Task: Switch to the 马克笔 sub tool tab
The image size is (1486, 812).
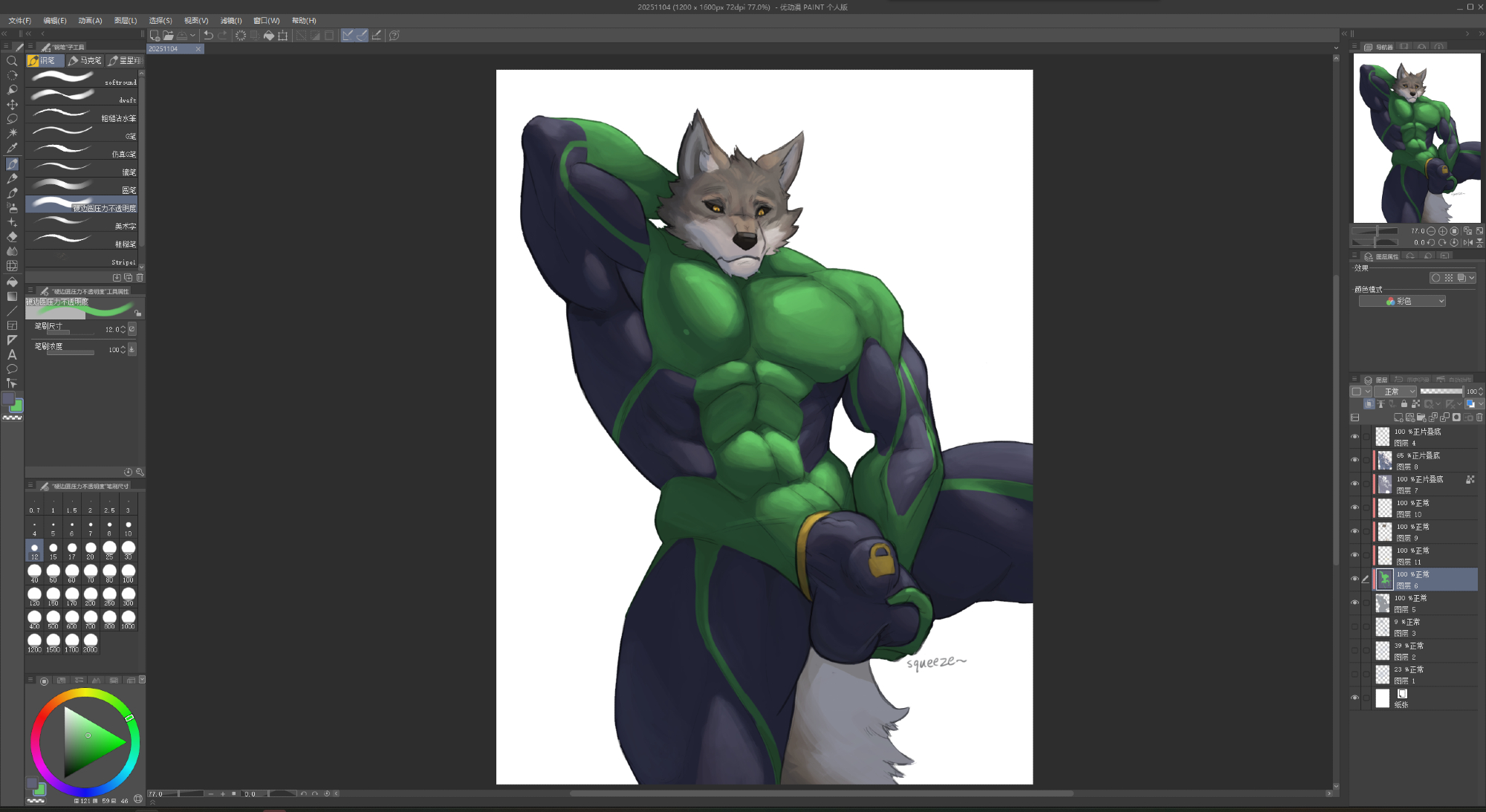Action: [x=85, y=61]
